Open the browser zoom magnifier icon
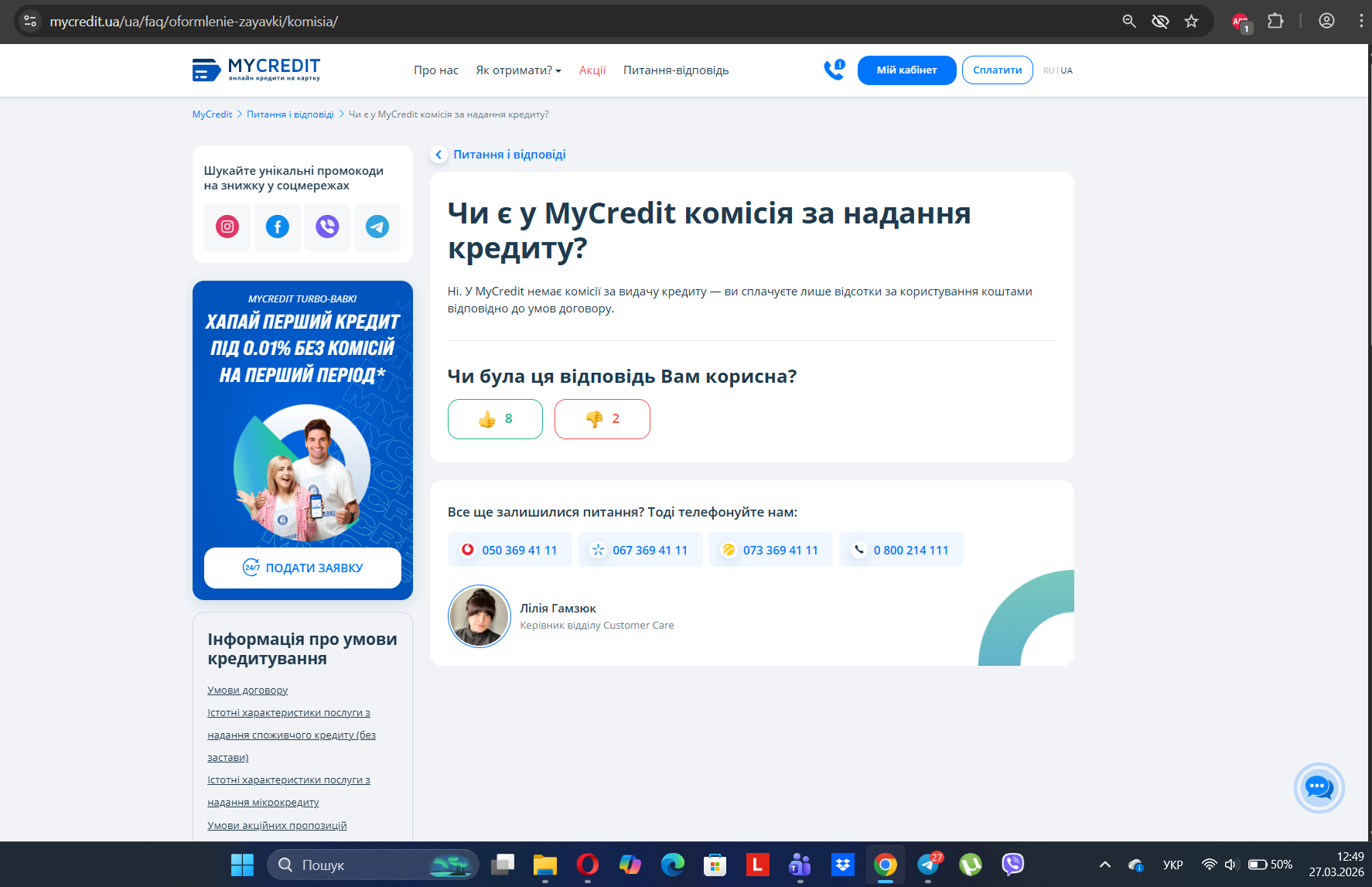 (x=1129, y=21)
